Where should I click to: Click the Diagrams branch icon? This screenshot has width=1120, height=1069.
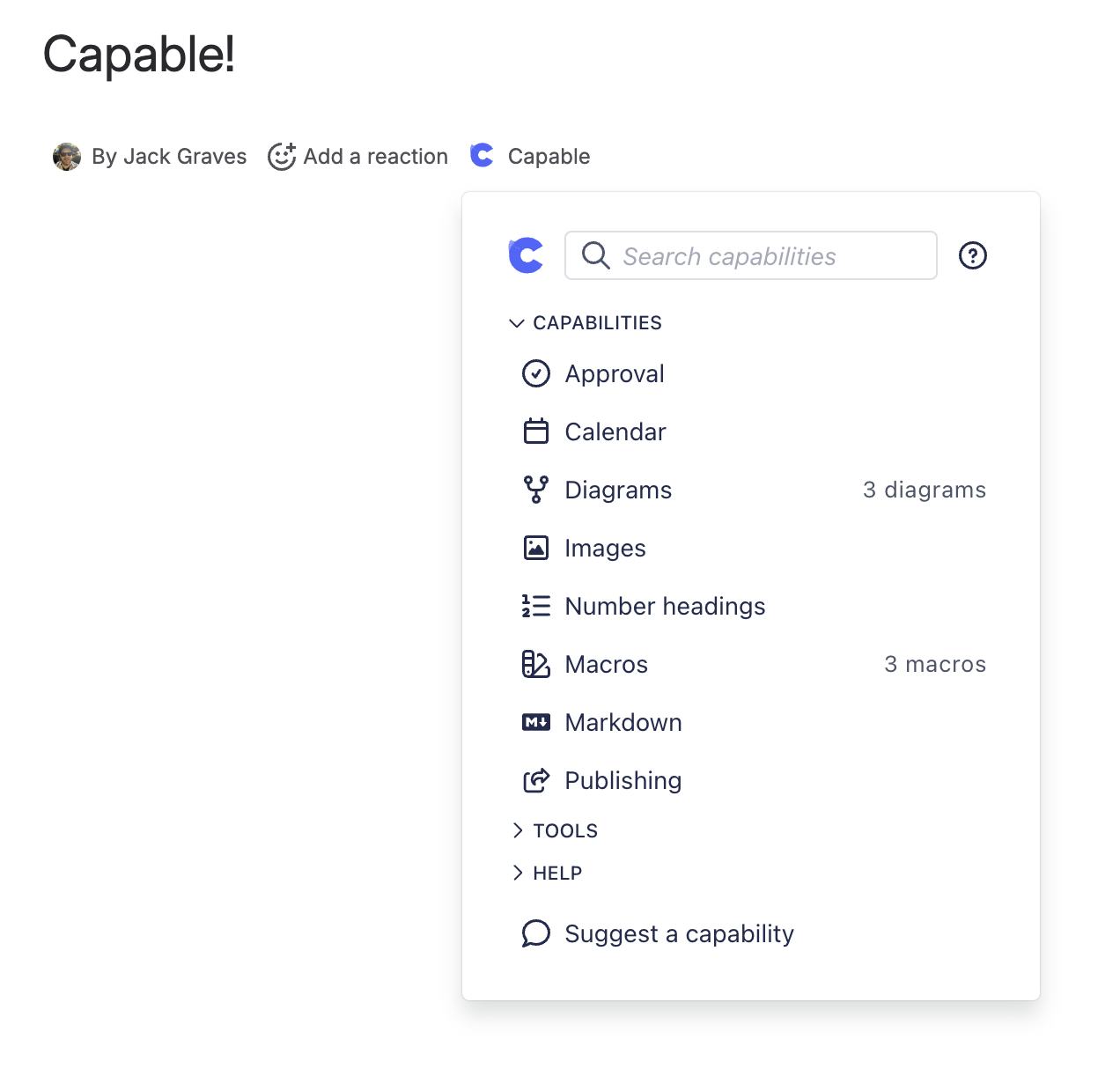536,490
